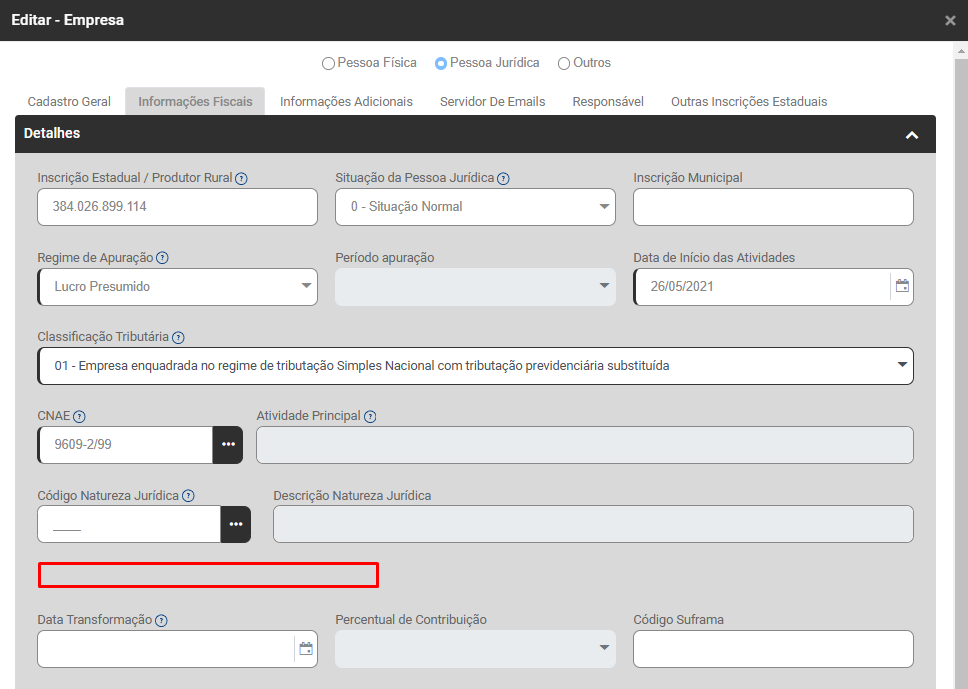Open Código Natureza Jurídica lookup ellipsis button
The image size is (968, 689).
pyautogui.click(x=236, y=524)
